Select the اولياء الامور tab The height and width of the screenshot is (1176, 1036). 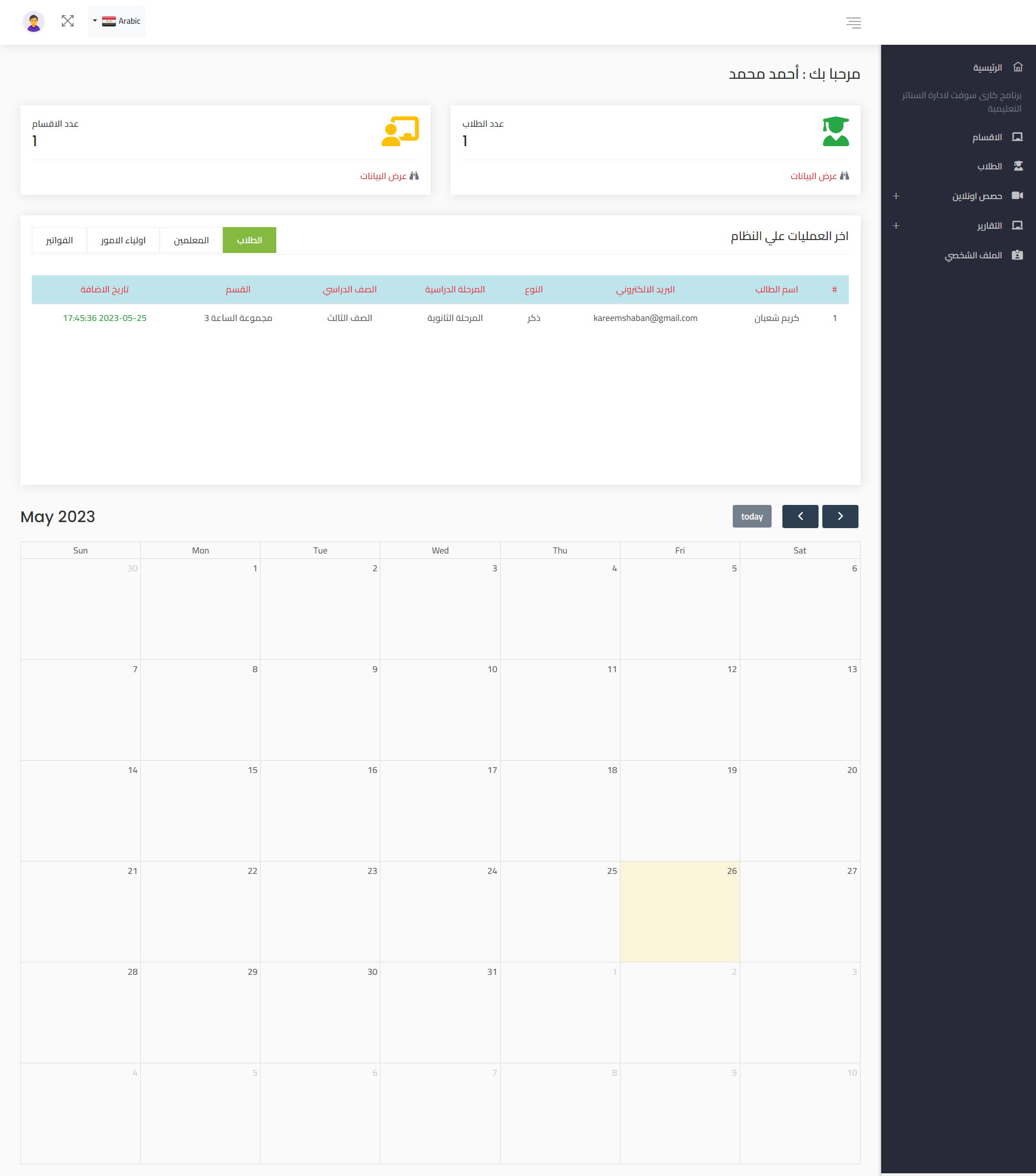pyautogui.click(x=123, y=240)
